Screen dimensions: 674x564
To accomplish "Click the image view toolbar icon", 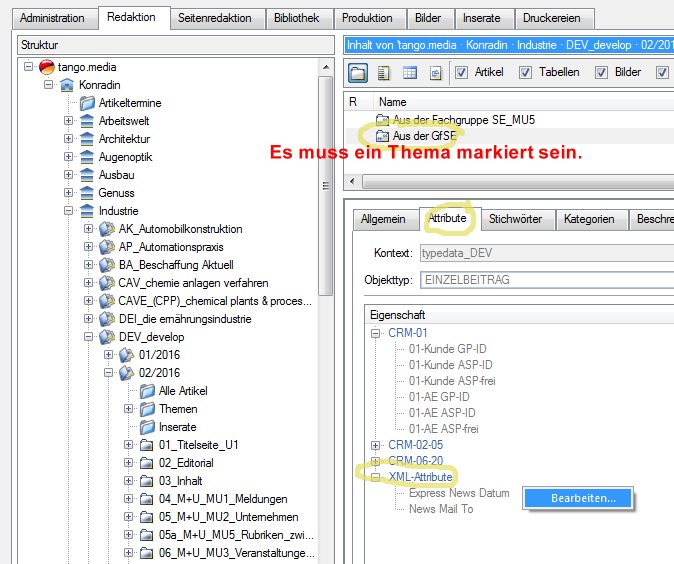I will click(x=436, y=73).
